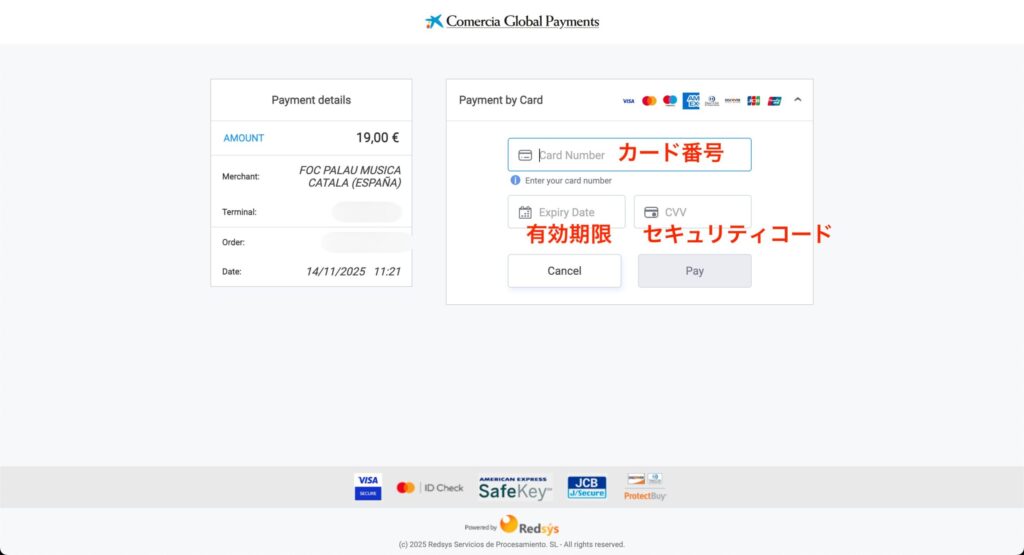The width and height of the screenshot is (1024, 555).
Task: Click the Maestro card logo
Action: click(x=670, y=101)
